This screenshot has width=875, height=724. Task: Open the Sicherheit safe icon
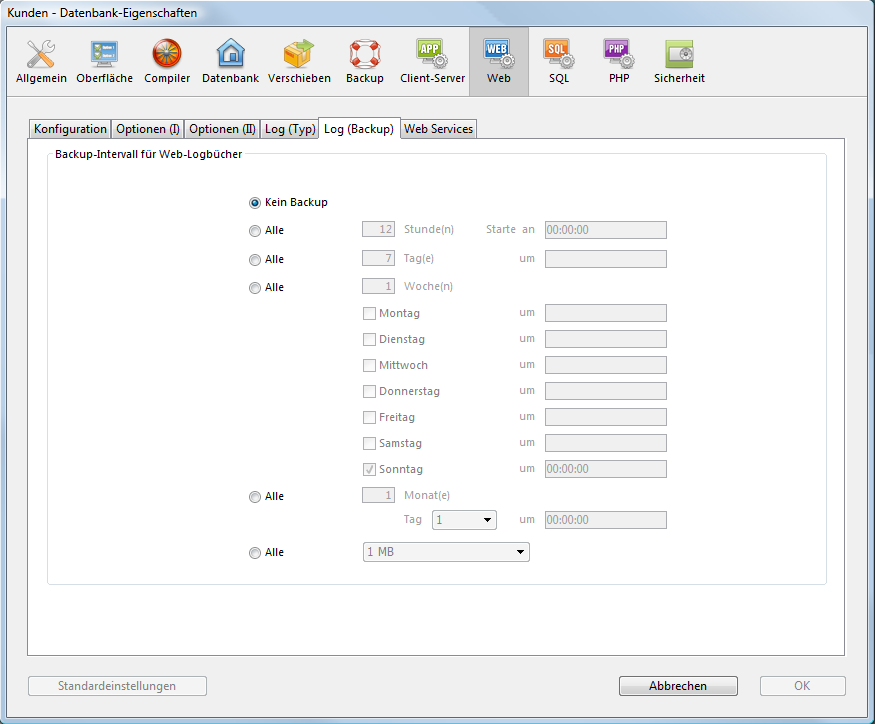[x=679, y=61]
